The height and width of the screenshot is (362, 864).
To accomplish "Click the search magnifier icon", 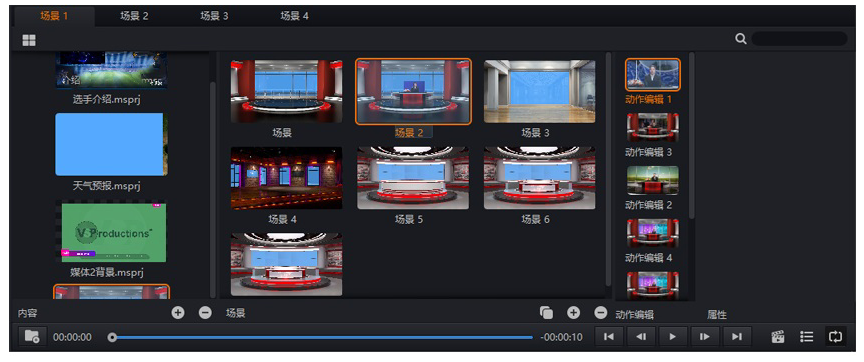I will [741, 39].
